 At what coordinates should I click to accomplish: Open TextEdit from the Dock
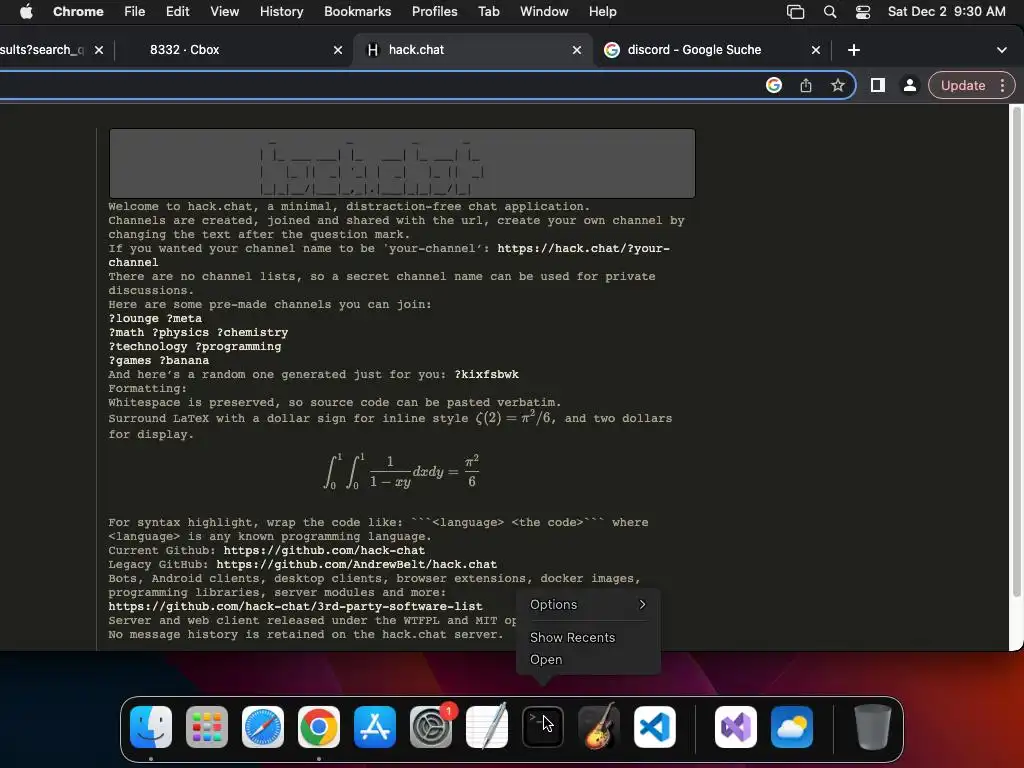[x=487, y=726]
